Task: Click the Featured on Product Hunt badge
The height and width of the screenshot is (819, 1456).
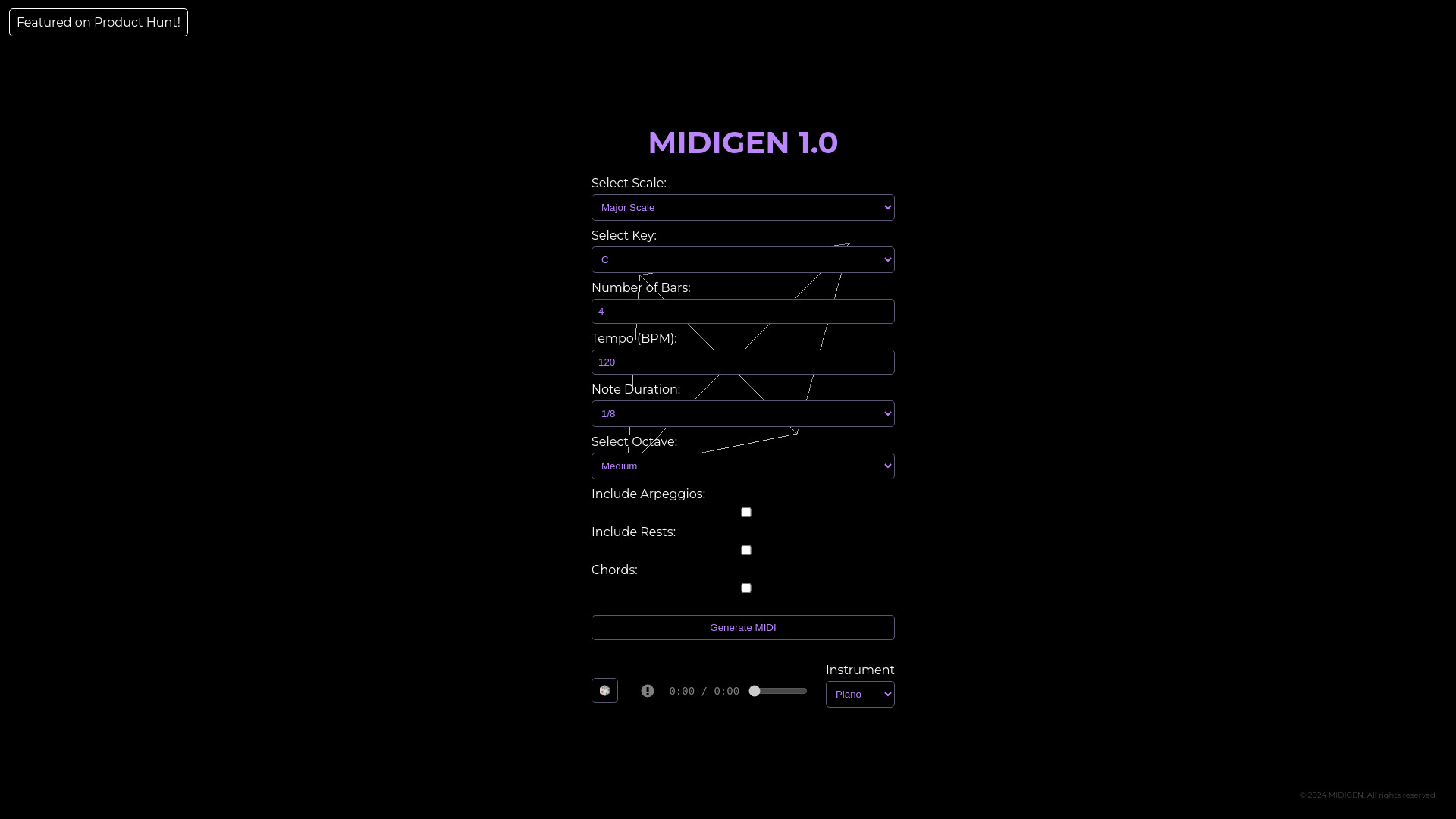Action: pyautogui.click(x=98, y=22)
